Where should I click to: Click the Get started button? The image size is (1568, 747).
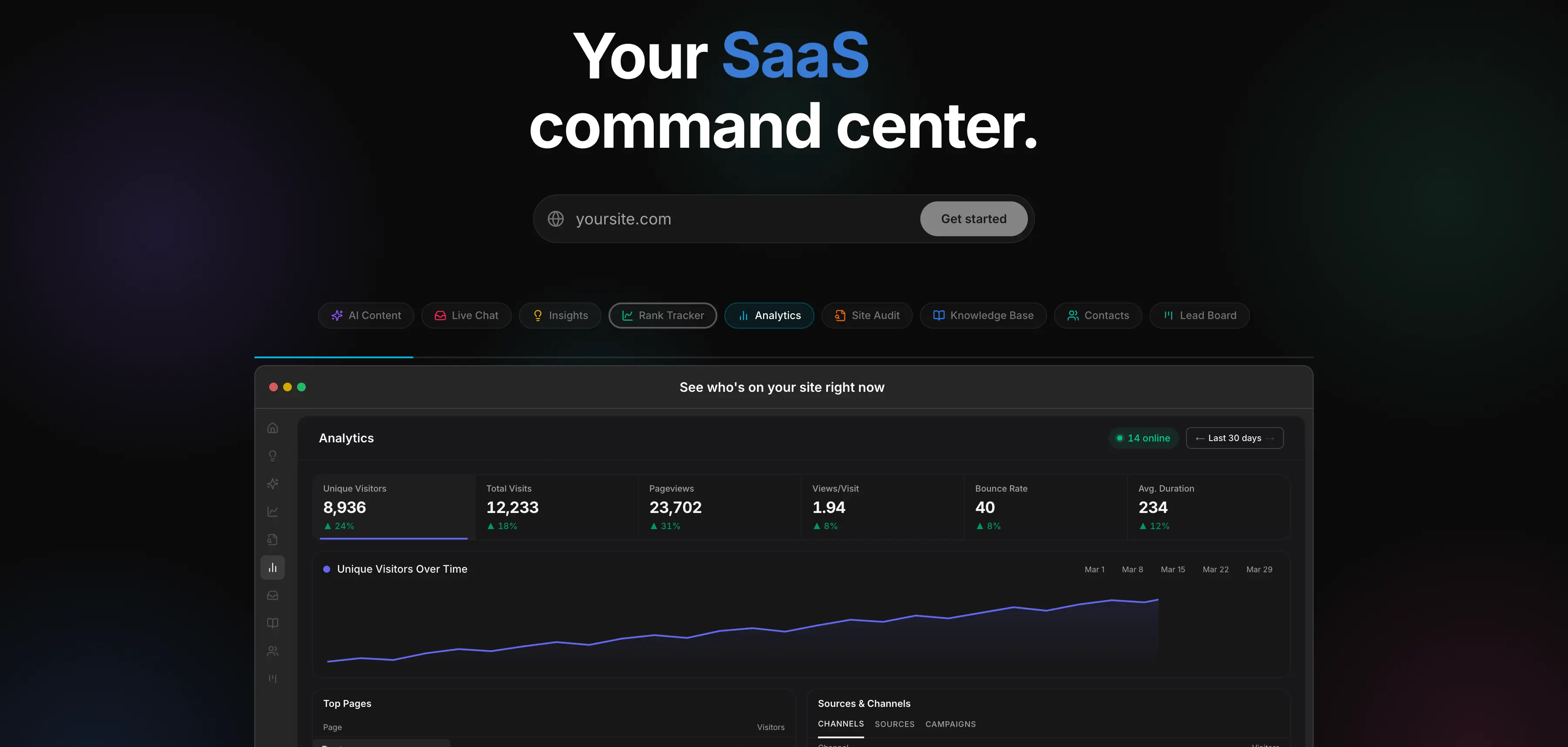tap(973, 219)
